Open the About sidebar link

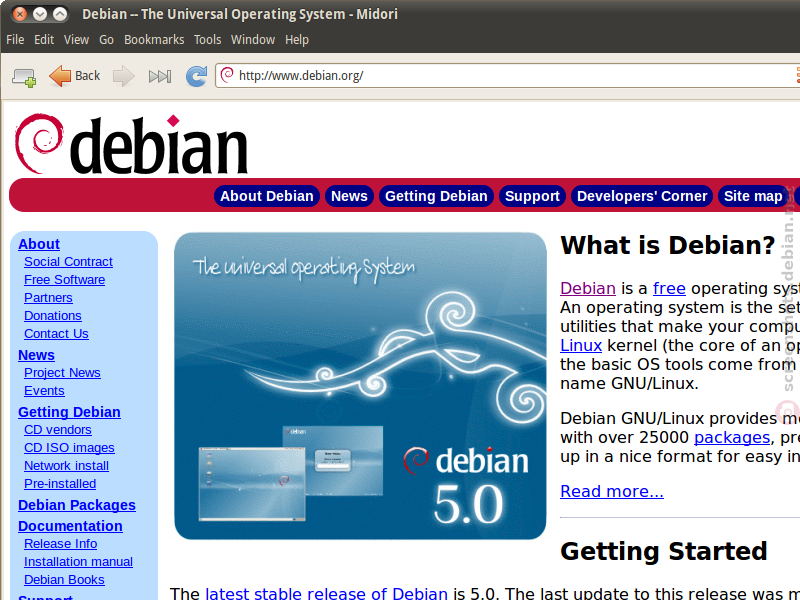[x=39, y=244]
